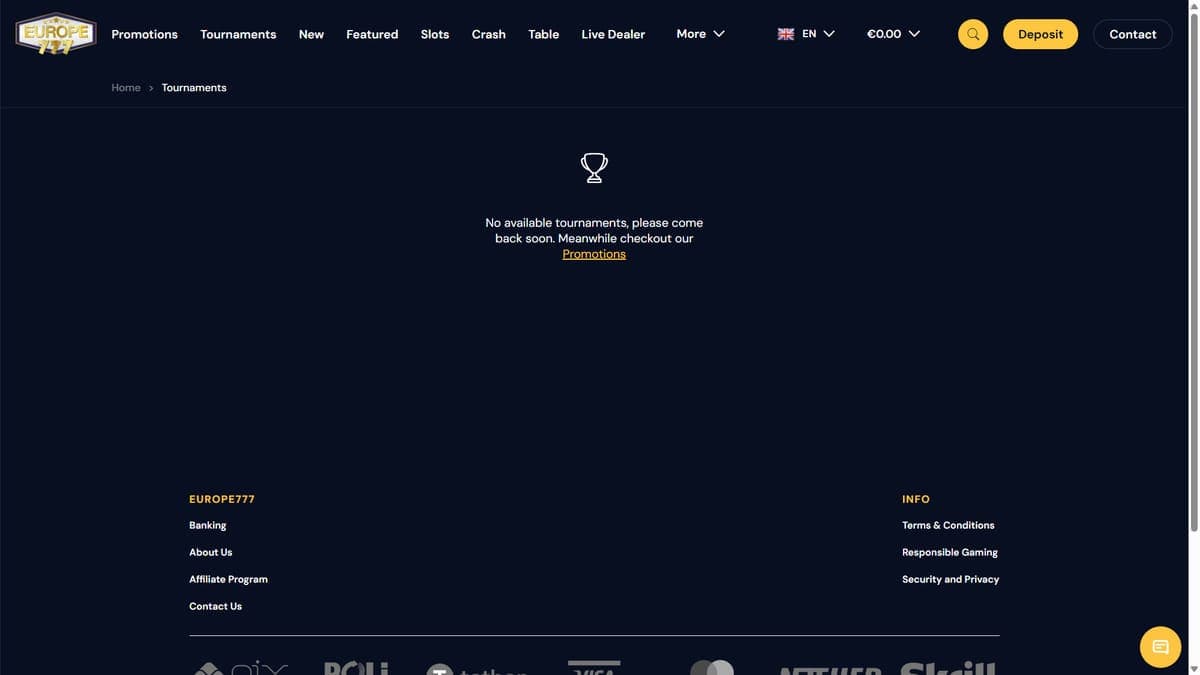
Task: Click the Skrill payment logo
Action: (x=948, y=667)
